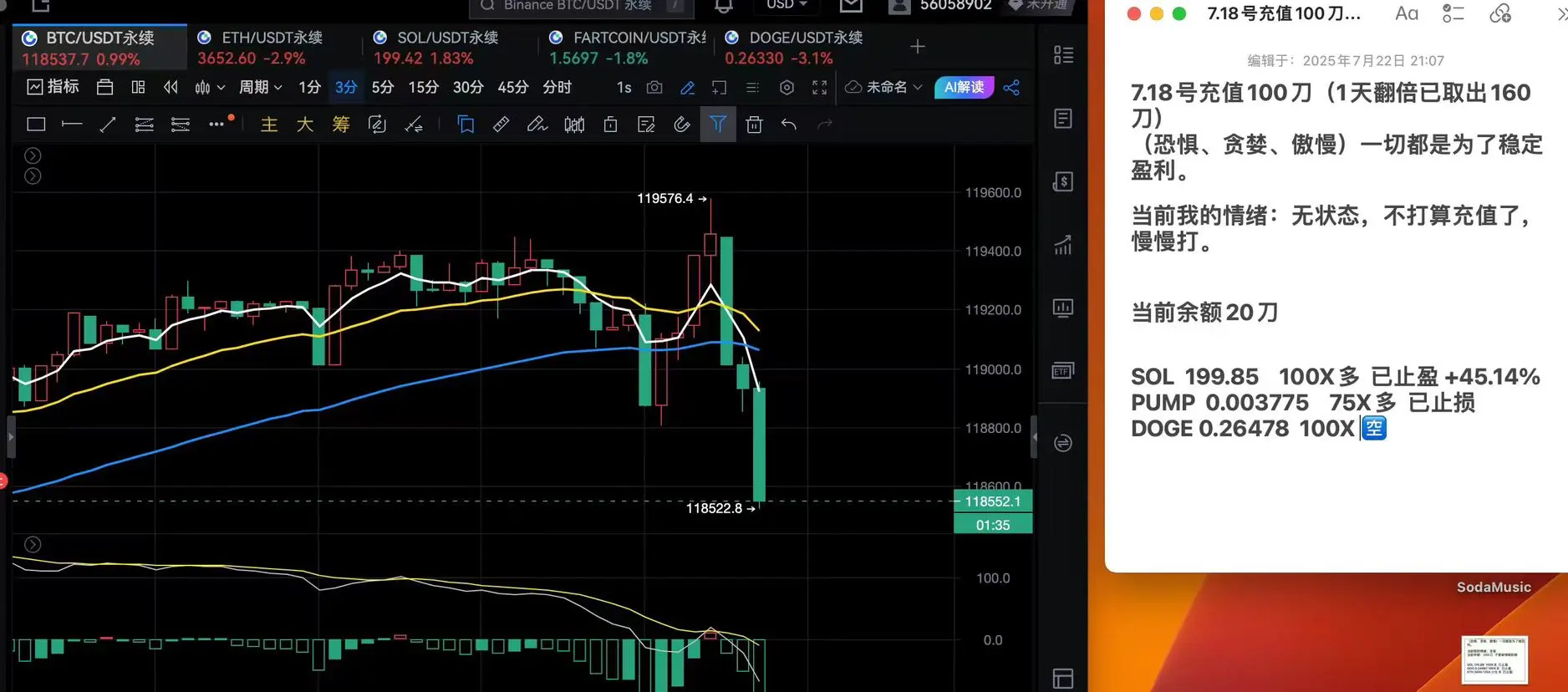Viewport: 1568px width, 692px height.
Task: Click the blue share icon
Action: click(1011, 87)
